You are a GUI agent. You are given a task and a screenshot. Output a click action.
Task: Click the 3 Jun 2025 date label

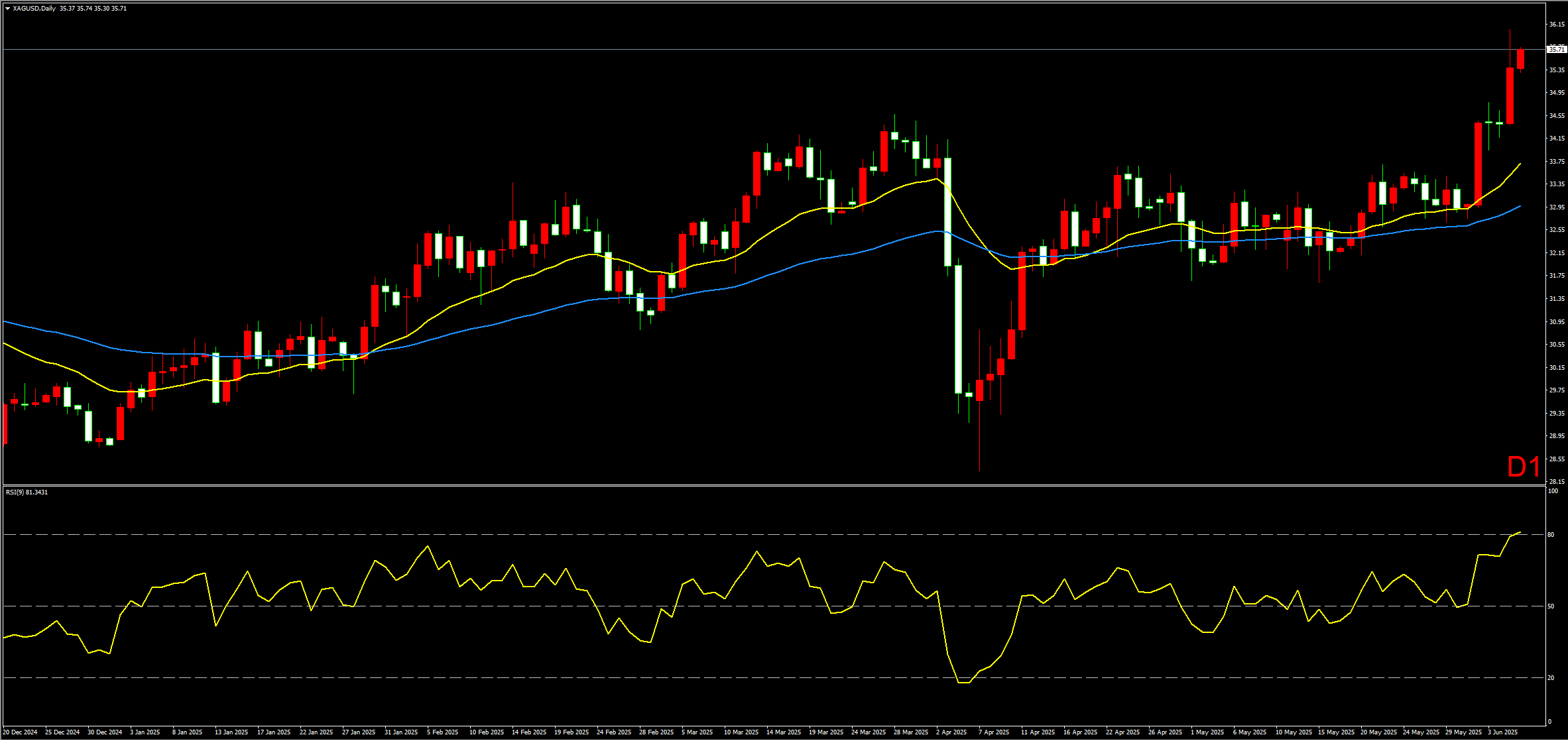click(1503, 732)
